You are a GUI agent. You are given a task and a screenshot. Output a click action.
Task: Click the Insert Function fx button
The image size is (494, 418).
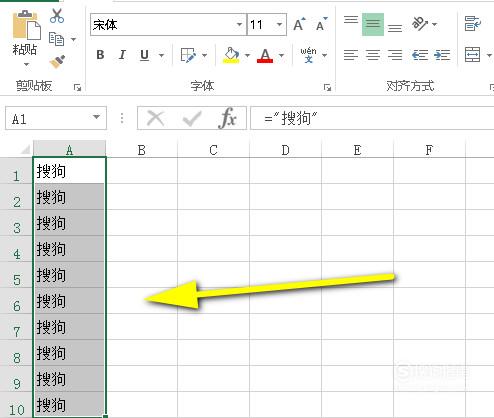click(228, 118)
